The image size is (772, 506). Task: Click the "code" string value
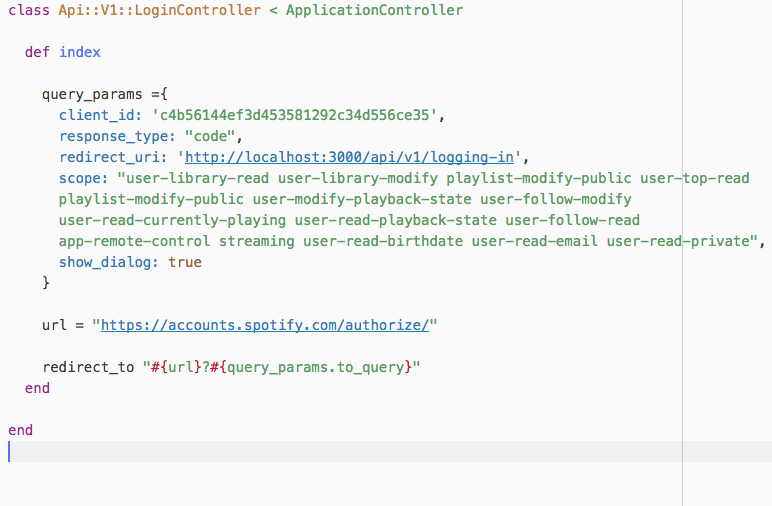[x=210, y=136]
